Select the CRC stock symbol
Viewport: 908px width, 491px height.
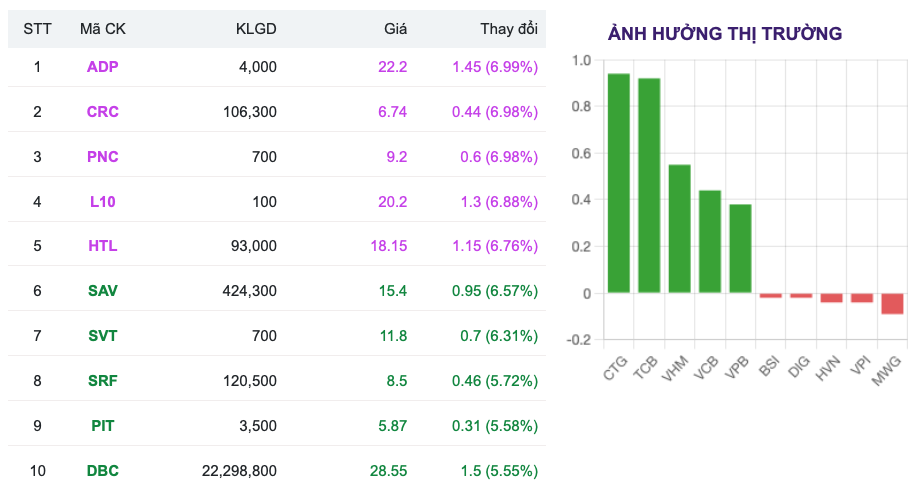click(x=102, y=112)
